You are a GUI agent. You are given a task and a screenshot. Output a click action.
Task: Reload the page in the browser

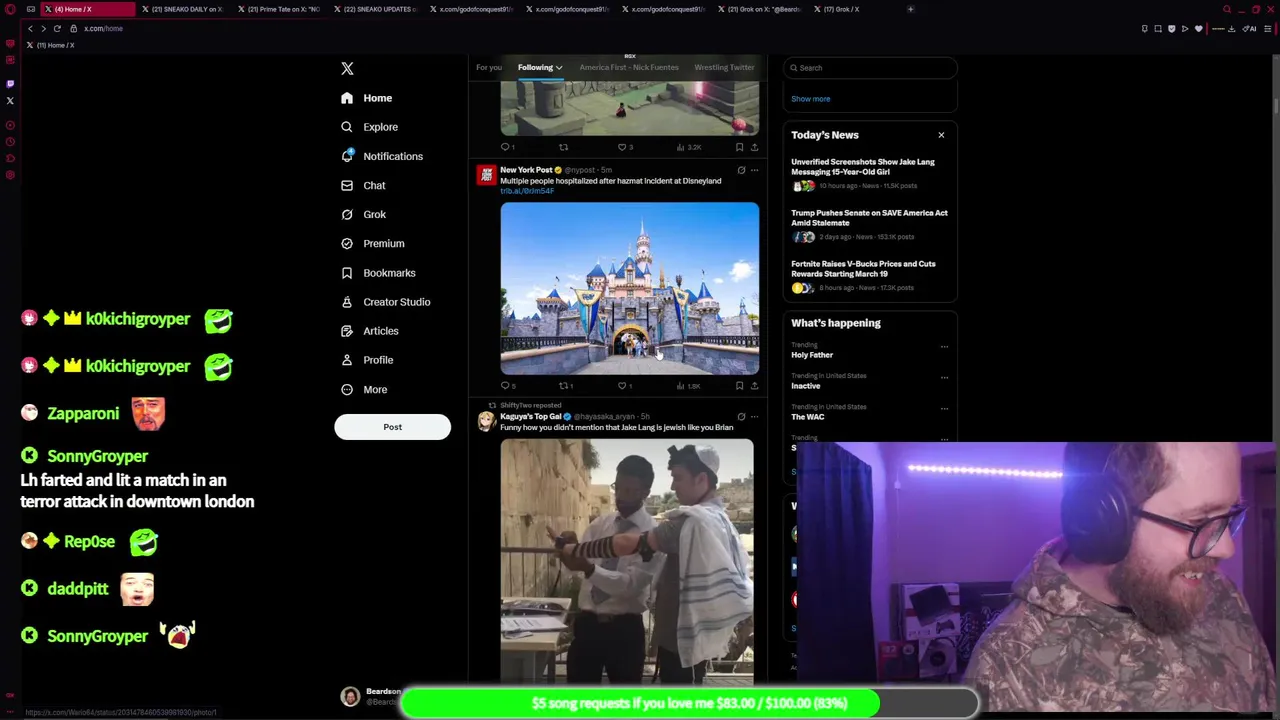[57, 28]
